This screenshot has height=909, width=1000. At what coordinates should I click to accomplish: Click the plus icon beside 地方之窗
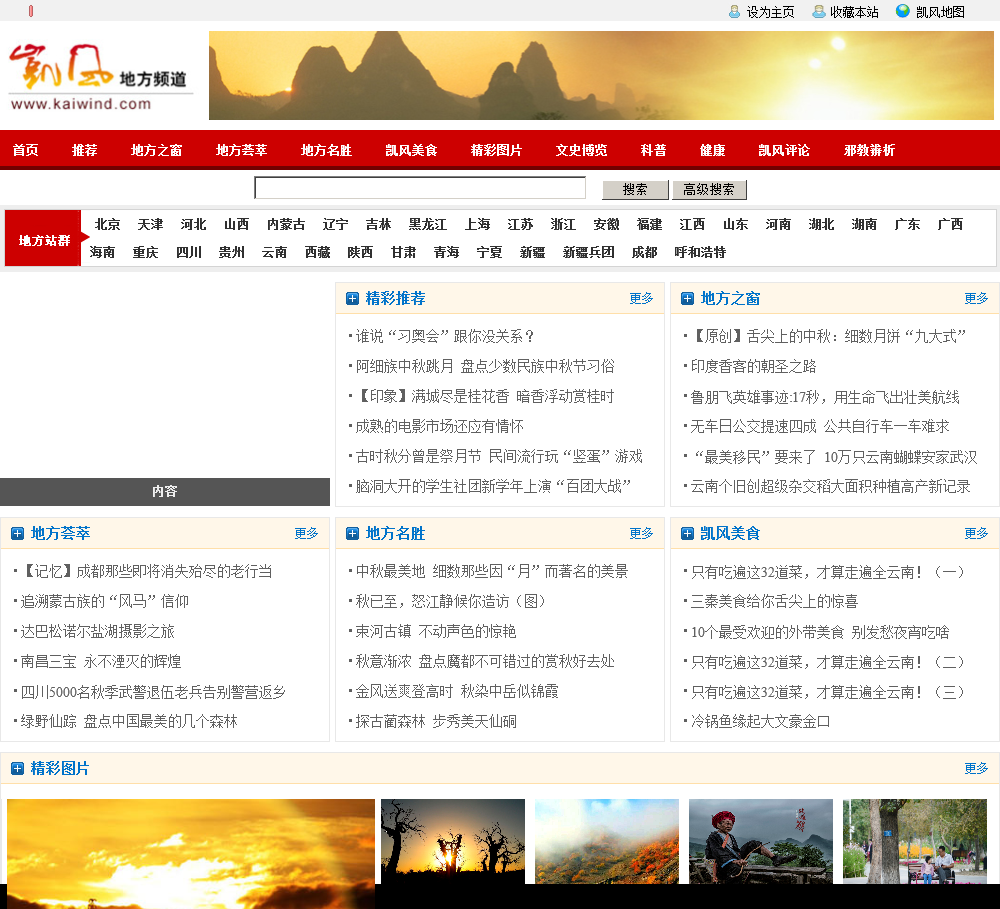[688, 299]
